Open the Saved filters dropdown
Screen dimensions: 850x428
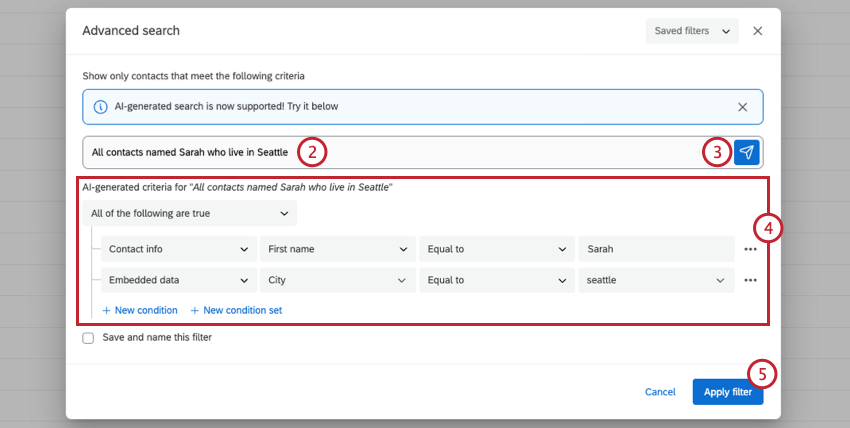coord(692,31)
